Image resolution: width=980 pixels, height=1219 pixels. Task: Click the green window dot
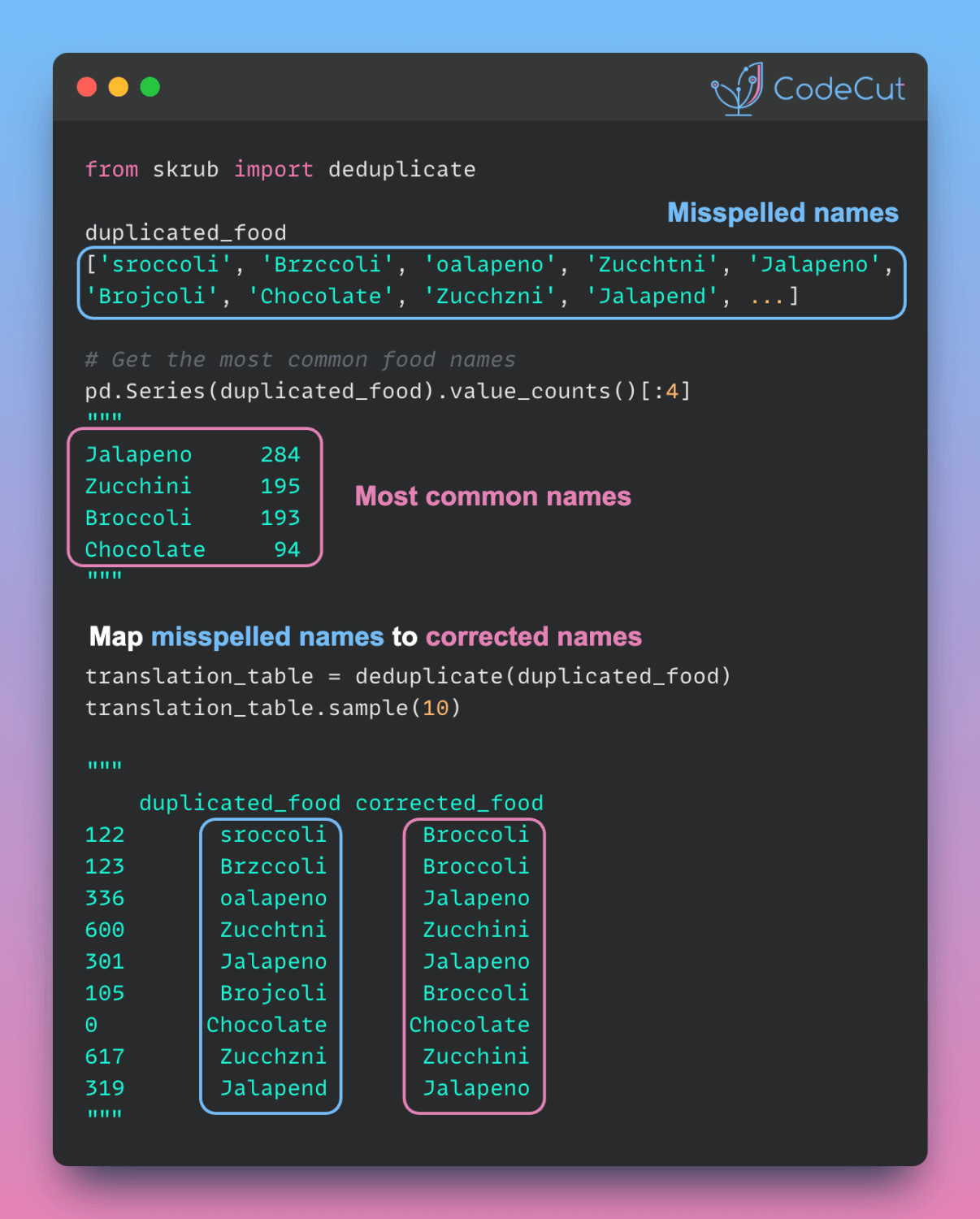[x=150, y=87]
